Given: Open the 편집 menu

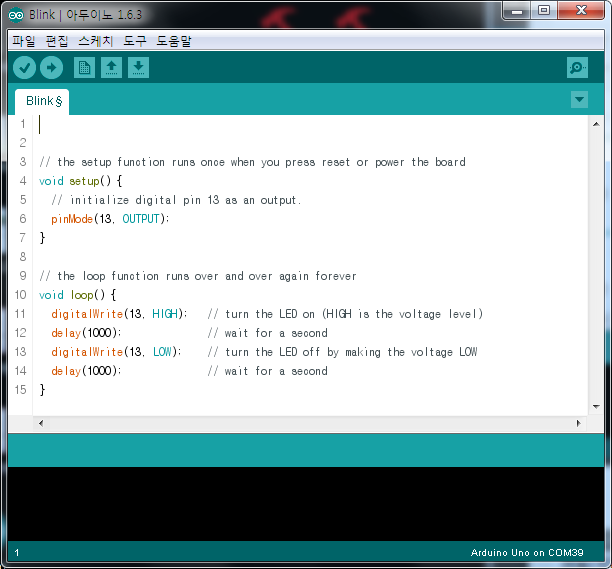Looking at the screenshot, I should tap(57, 41).
